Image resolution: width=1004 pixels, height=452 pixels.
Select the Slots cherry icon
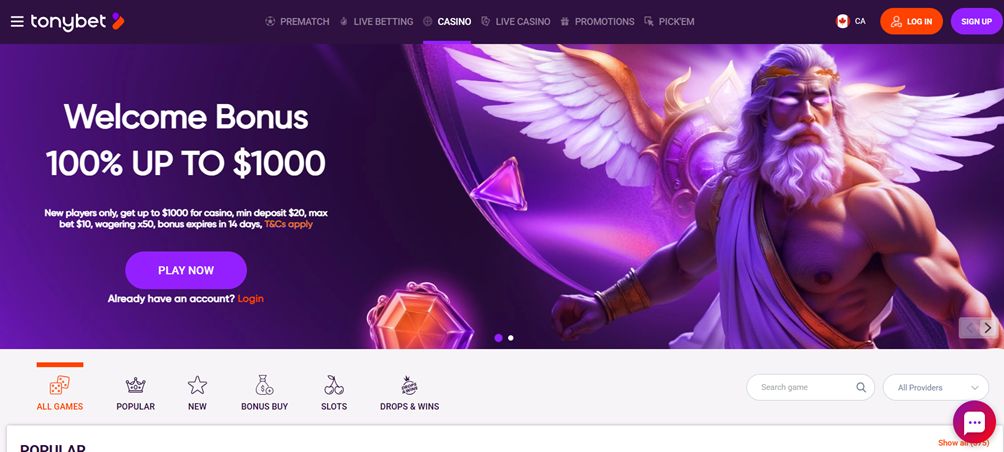click(x=334, y=385)
